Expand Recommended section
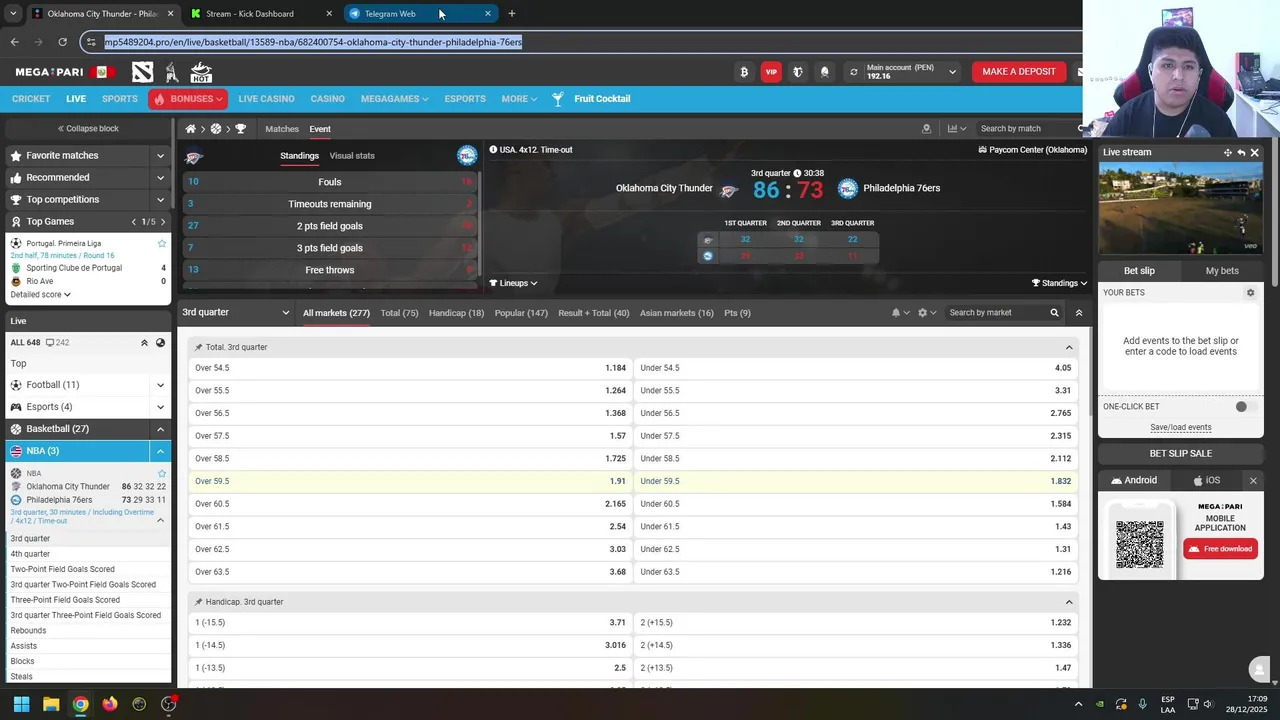The image size is (1280, 720). [x=160, y=178]
